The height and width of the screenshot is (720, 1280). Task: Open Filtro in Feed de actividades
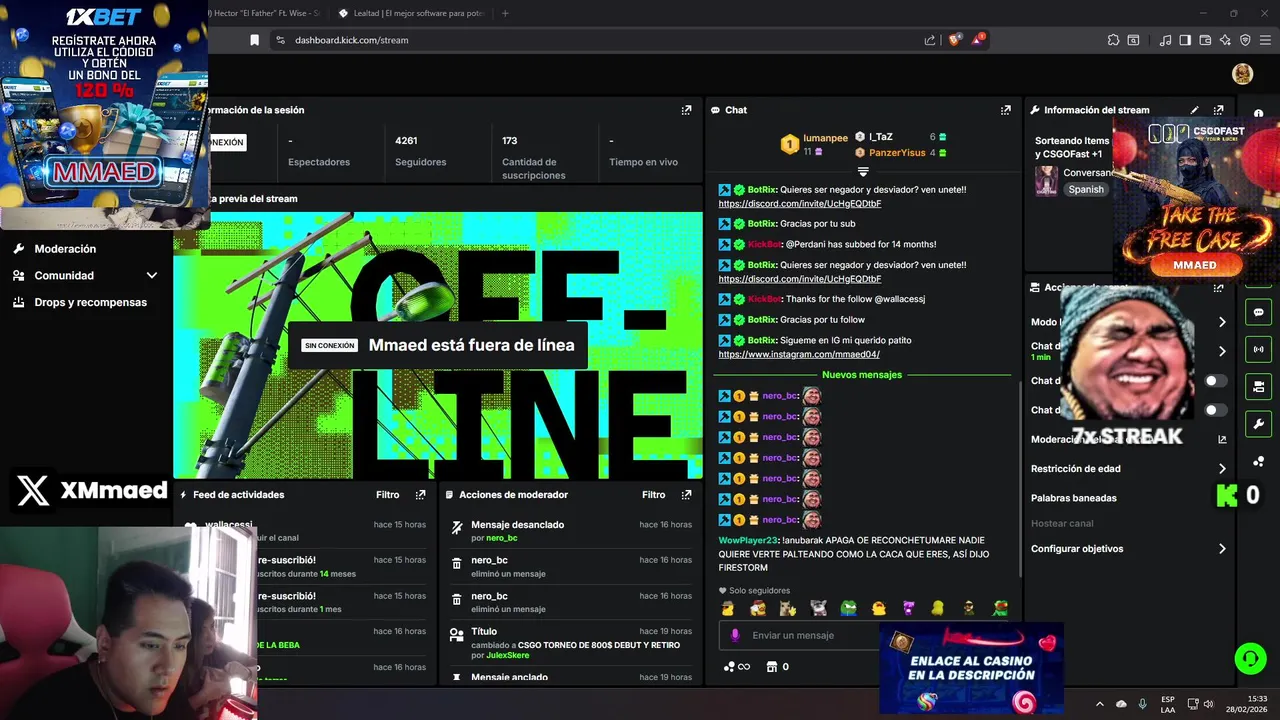click(x=387, y=495)
